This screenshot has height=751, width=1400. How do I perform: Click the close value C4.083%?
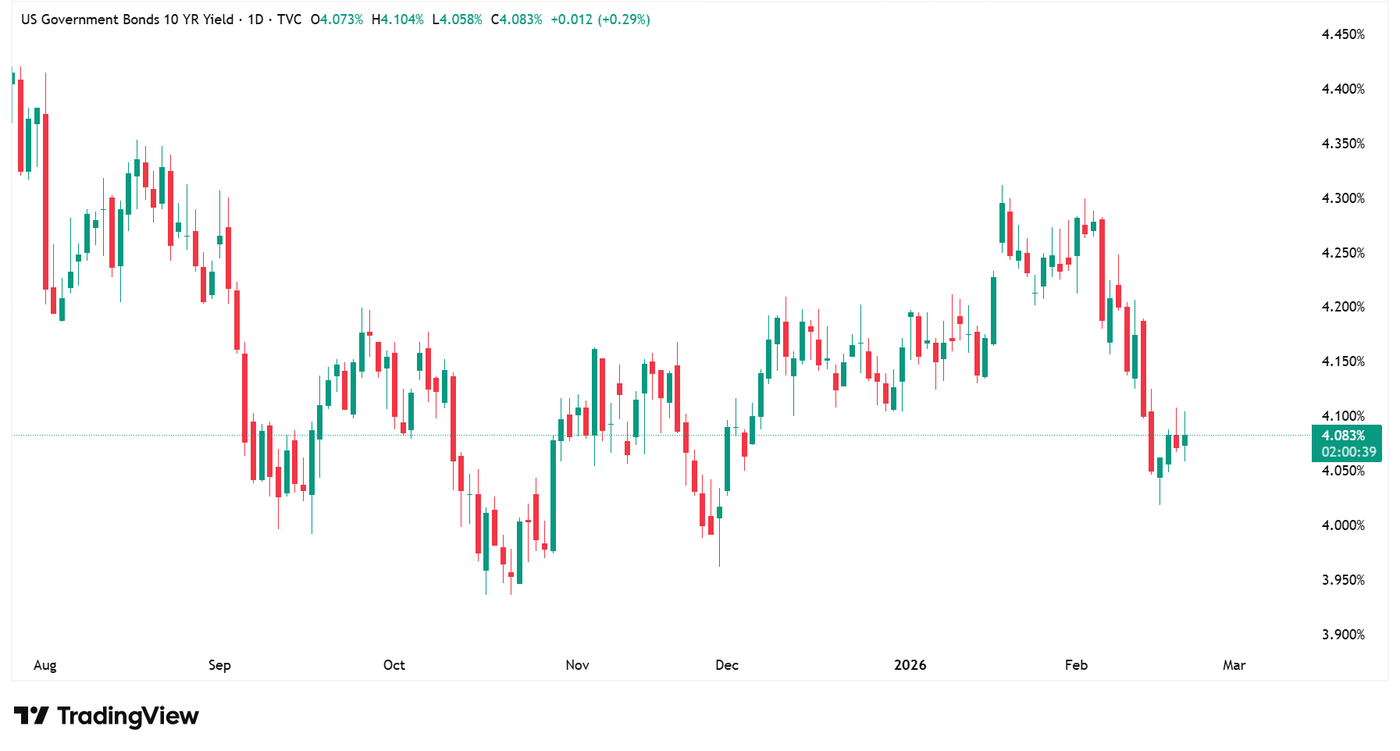(516, 19)
